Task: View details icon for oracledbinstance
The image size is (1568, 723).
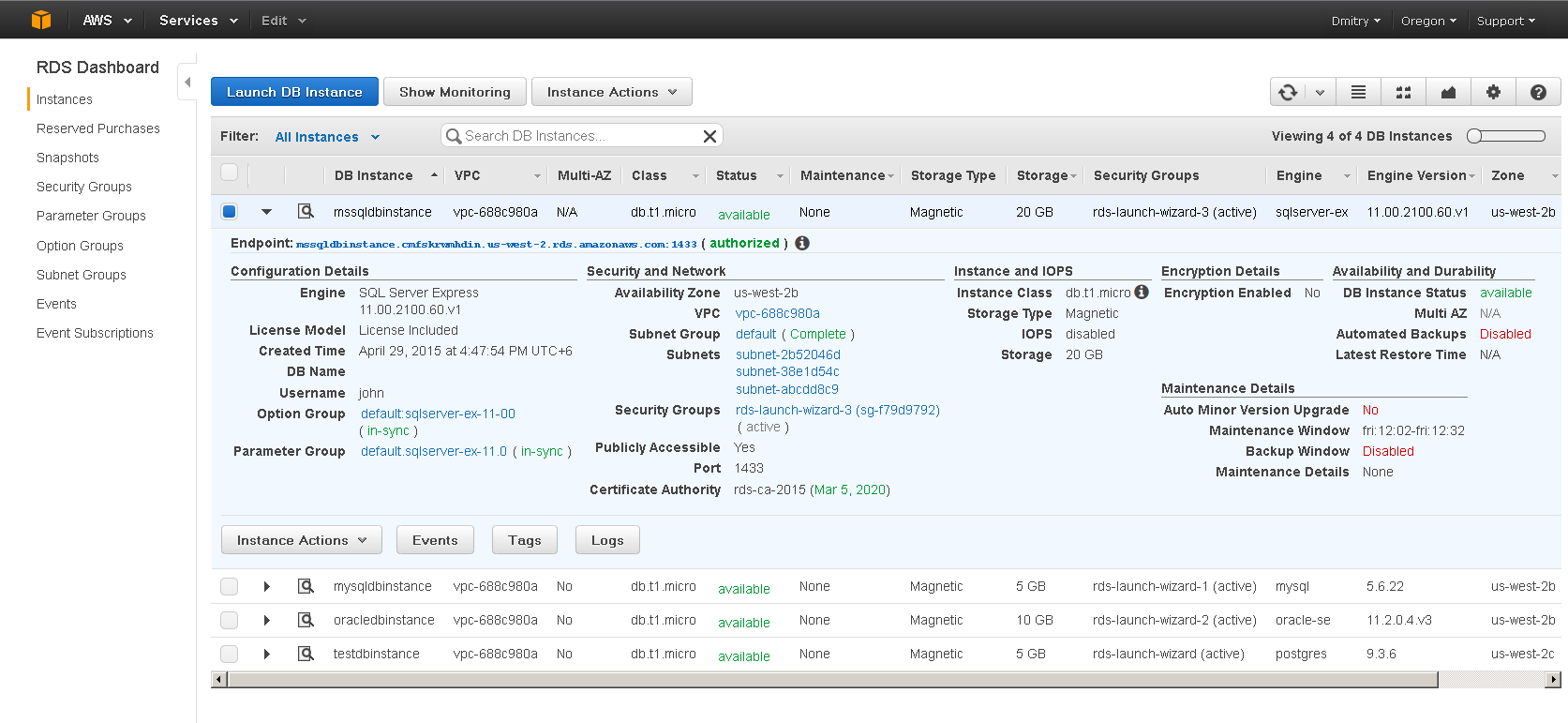Action: click(x=306, y=620)
